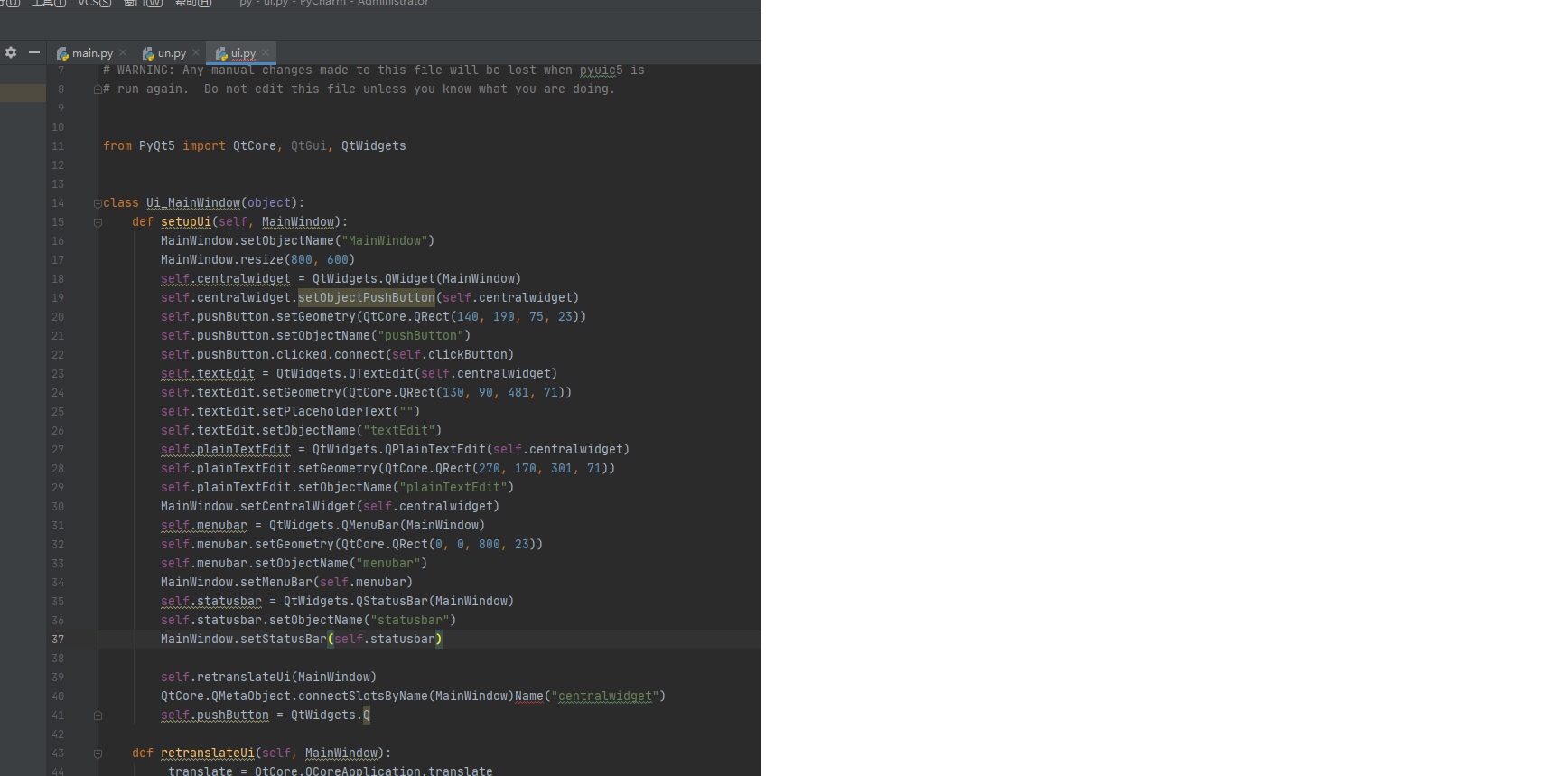Click the QtGui import name

pyautogui.click(x=309, y=146)
